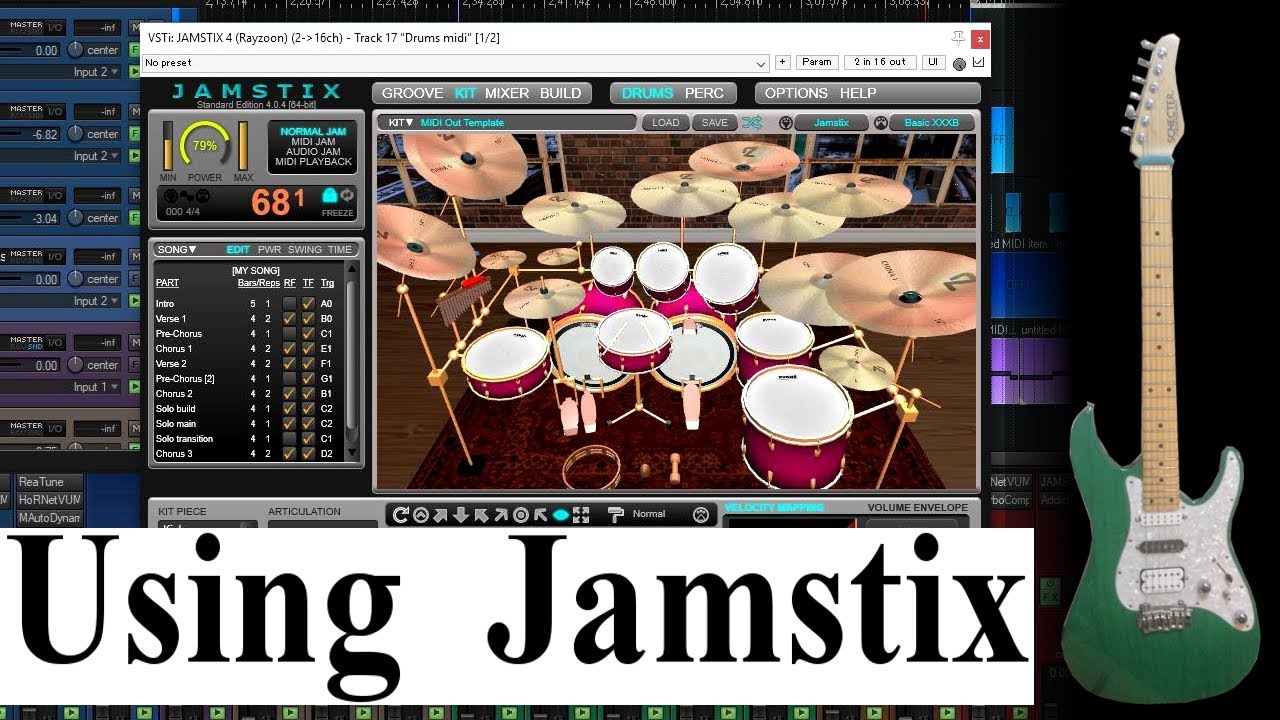Click the kit shuffle randomize icon
The height and width of the screenshot is (720, 1280).
(x=752, y=123)
